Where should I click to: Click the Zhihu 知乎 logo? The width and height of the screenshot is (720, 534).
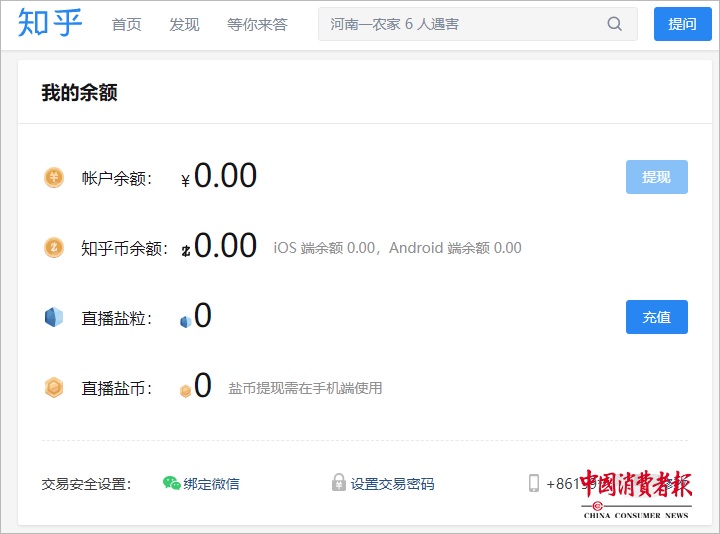pyautogui.click(x=50, y=23)
